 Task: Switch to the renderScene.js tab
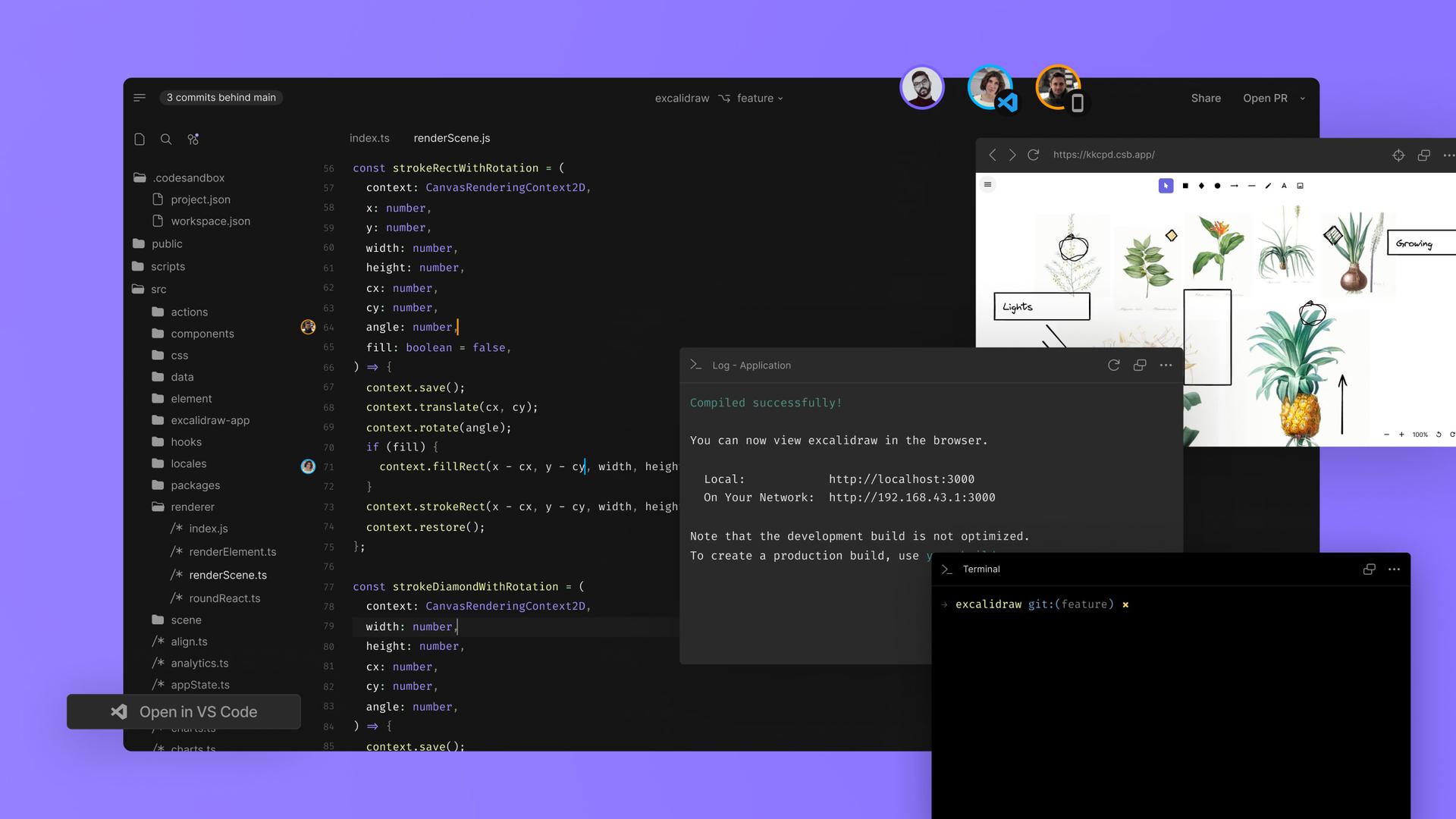point(451,138)
